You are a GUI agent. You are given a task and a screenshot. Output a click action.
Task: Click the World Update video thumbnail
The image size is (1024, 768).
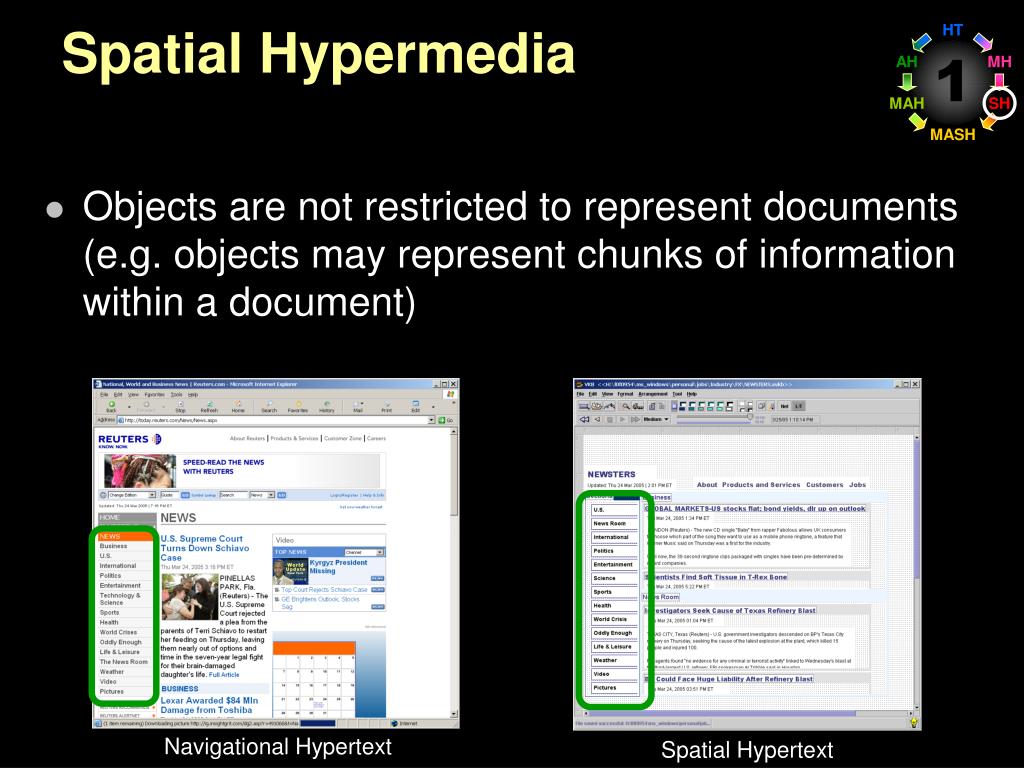[291, 571]
